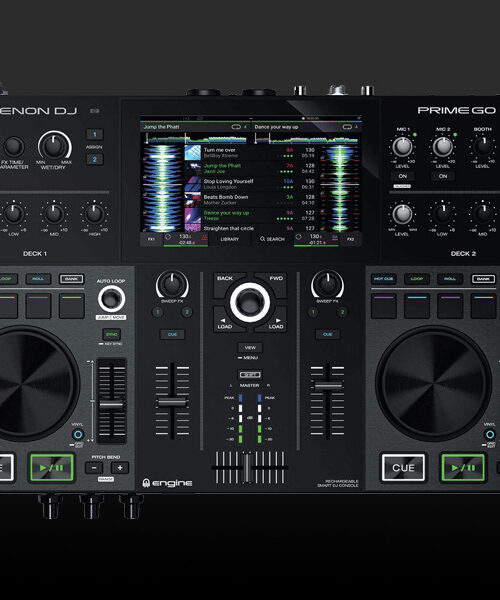The width and height of the screenshot is (500, 600).
Task: Click the FX TIME/PARAMETER knob
Action: coord(14,147)
